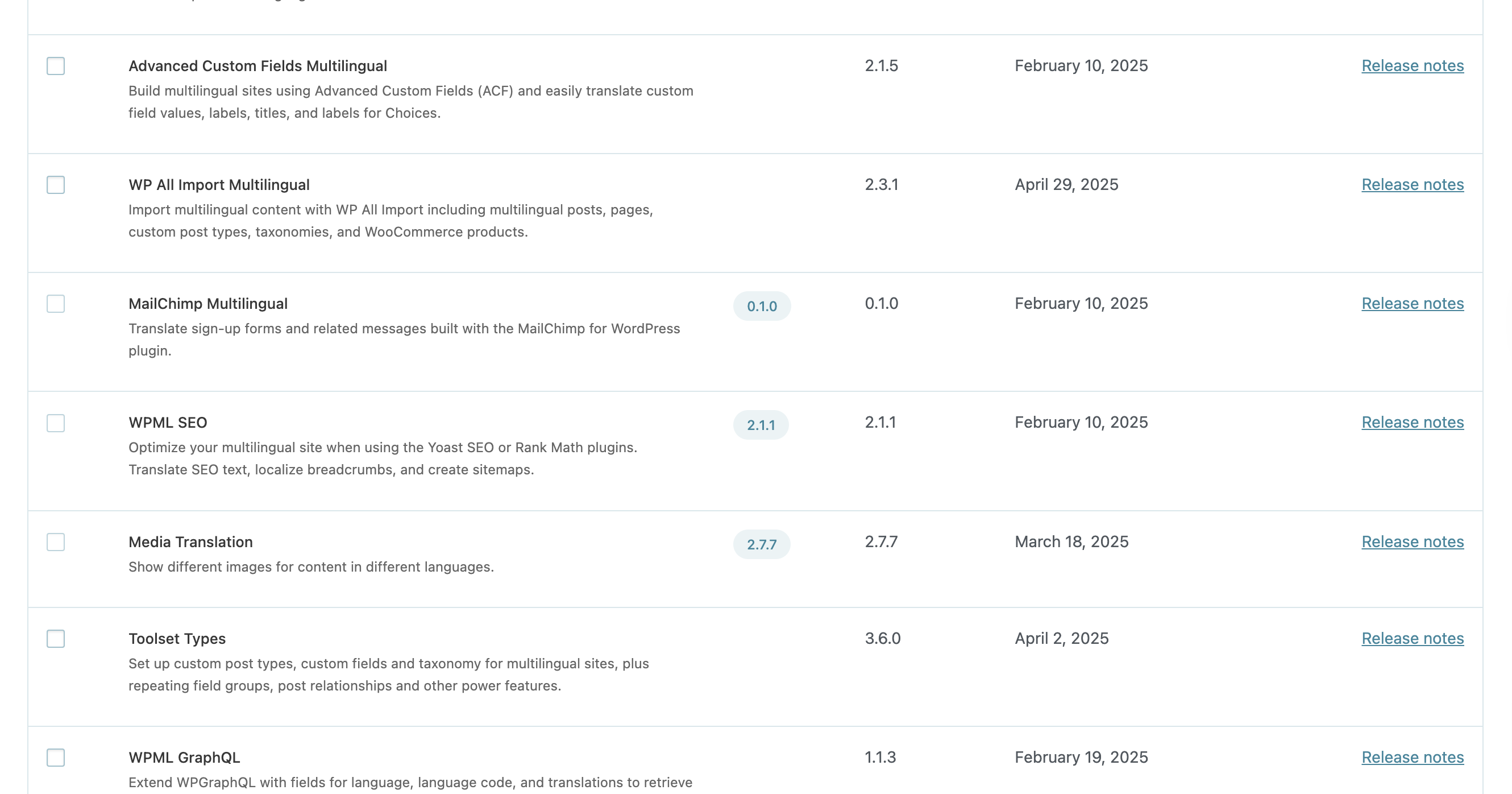
Task: Open Release notes for Advanced Custom Fields Multilingual
Action: [x=1412, y=66]
